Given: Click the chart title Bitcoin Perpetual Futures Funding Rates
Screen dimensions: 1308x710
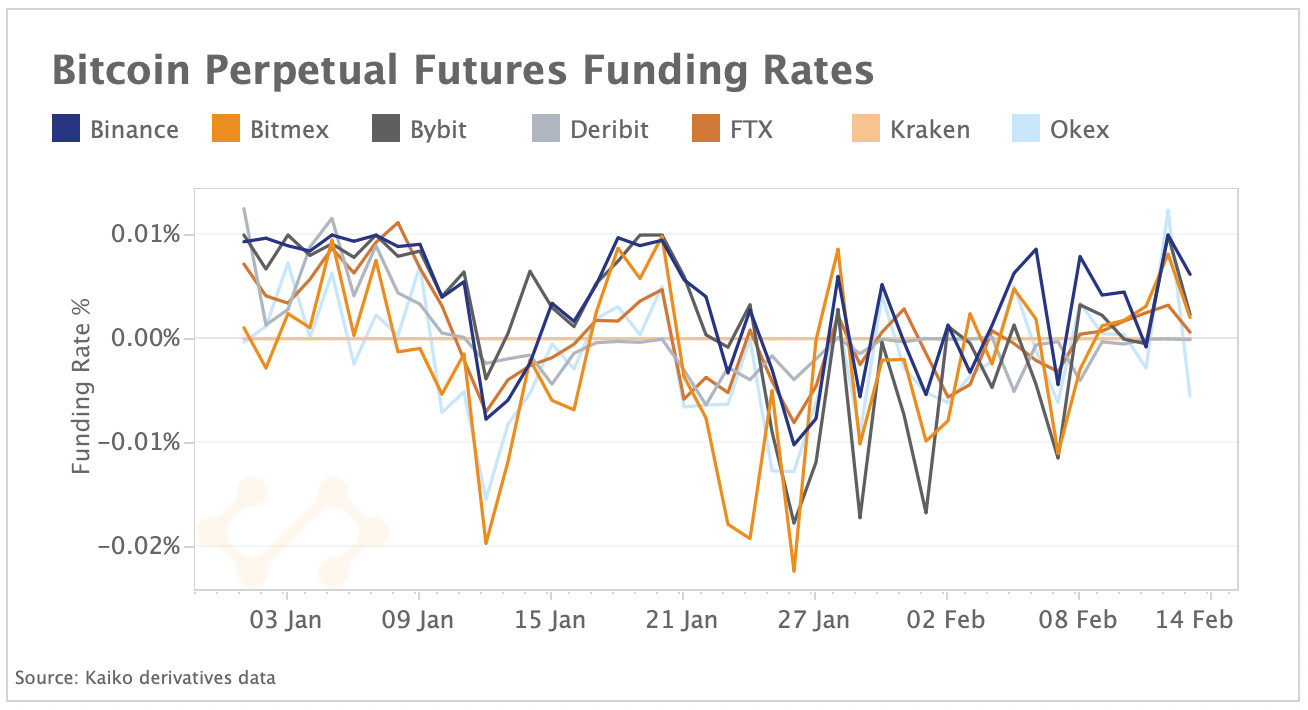Looking at the screenshot, I should tap(462, 72).
